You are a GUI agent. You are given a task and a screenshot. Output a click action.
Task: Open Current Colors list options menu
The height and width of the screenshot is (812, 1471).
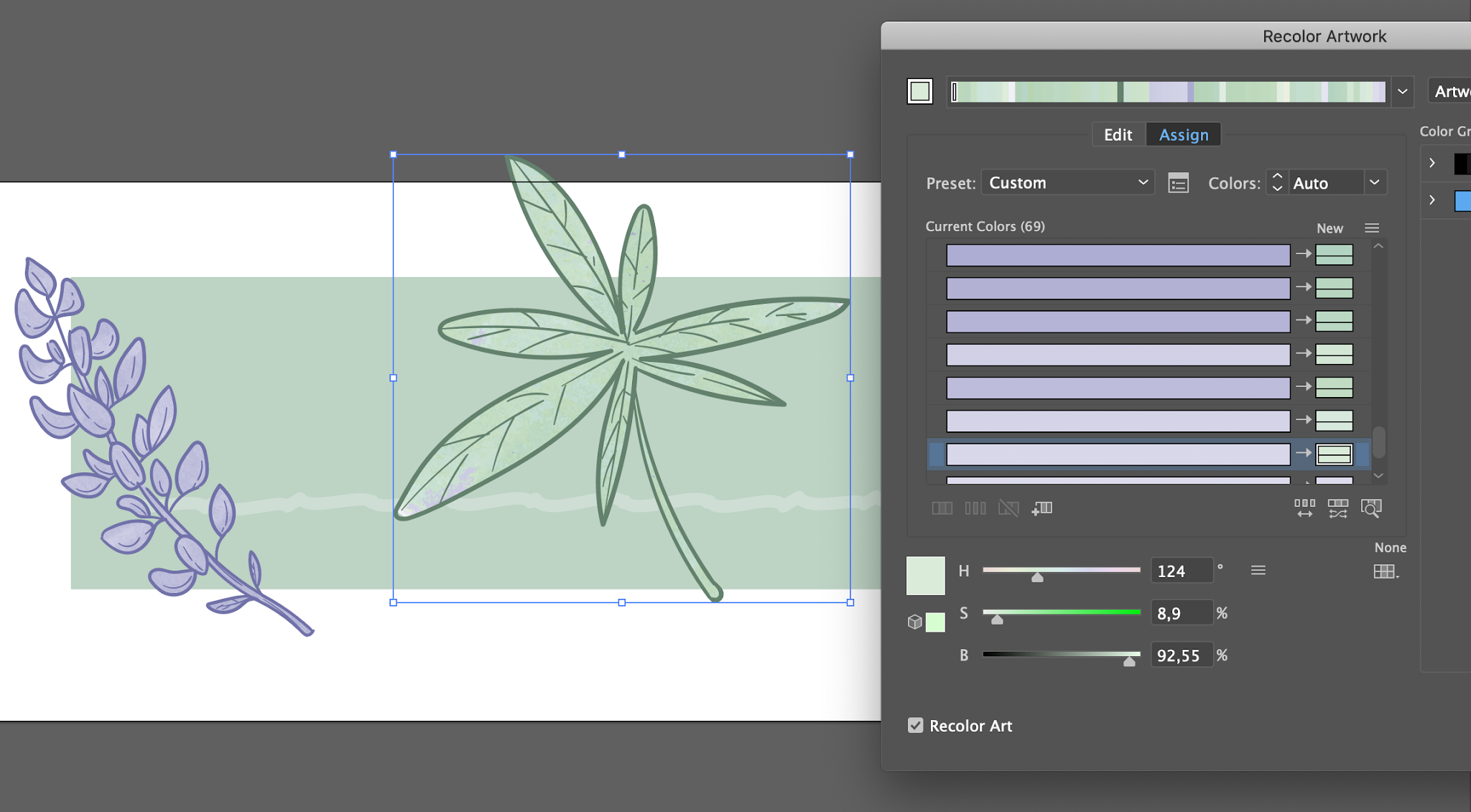[1372, 228]
